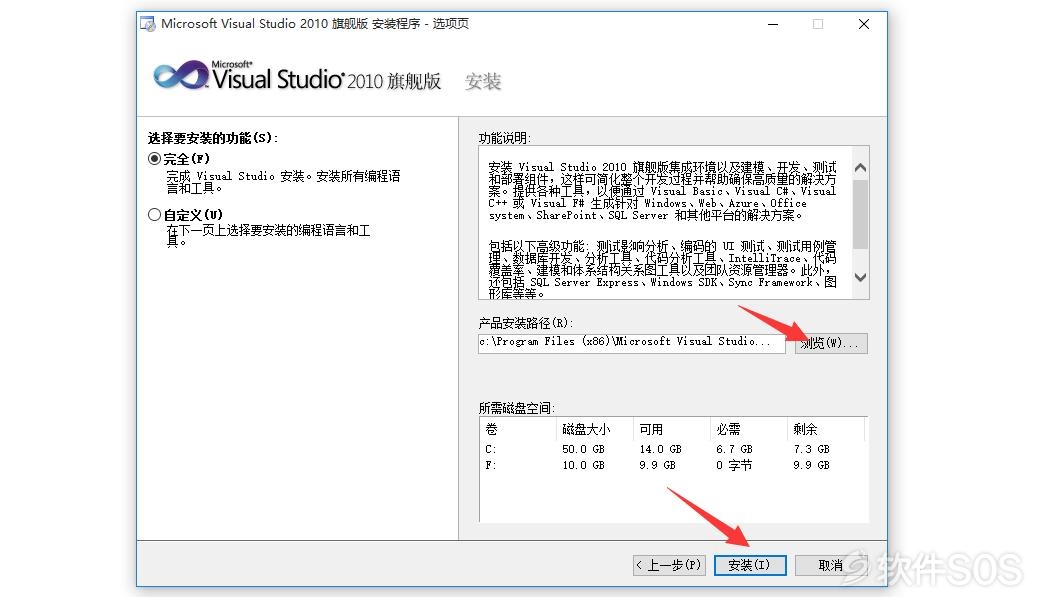Screen dimensions: 1038x597
Task: Click the 必需 column header
Action: click(x=748, y=429)
